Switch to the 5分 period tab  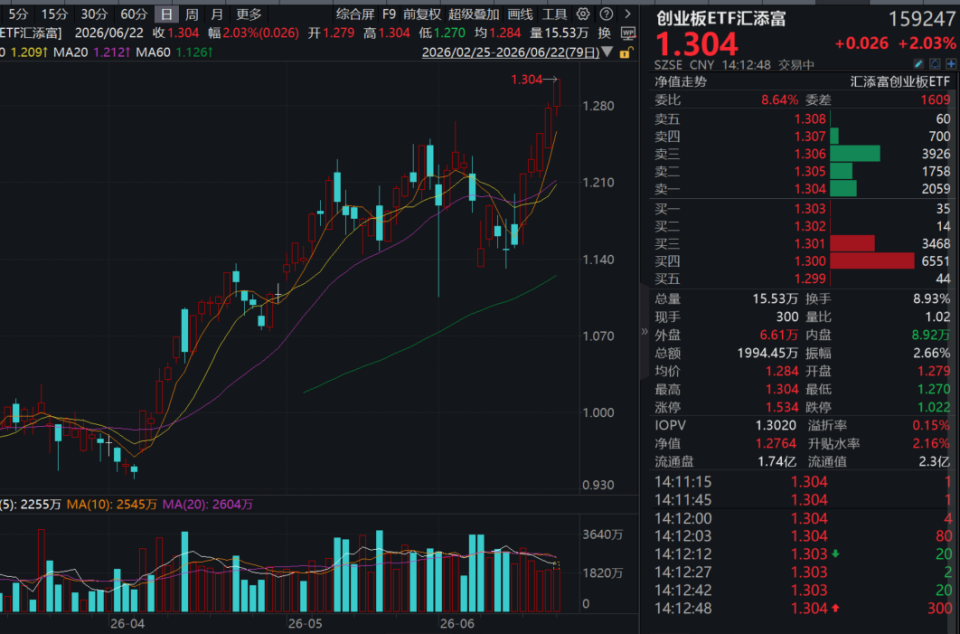[x=18, y=14]
